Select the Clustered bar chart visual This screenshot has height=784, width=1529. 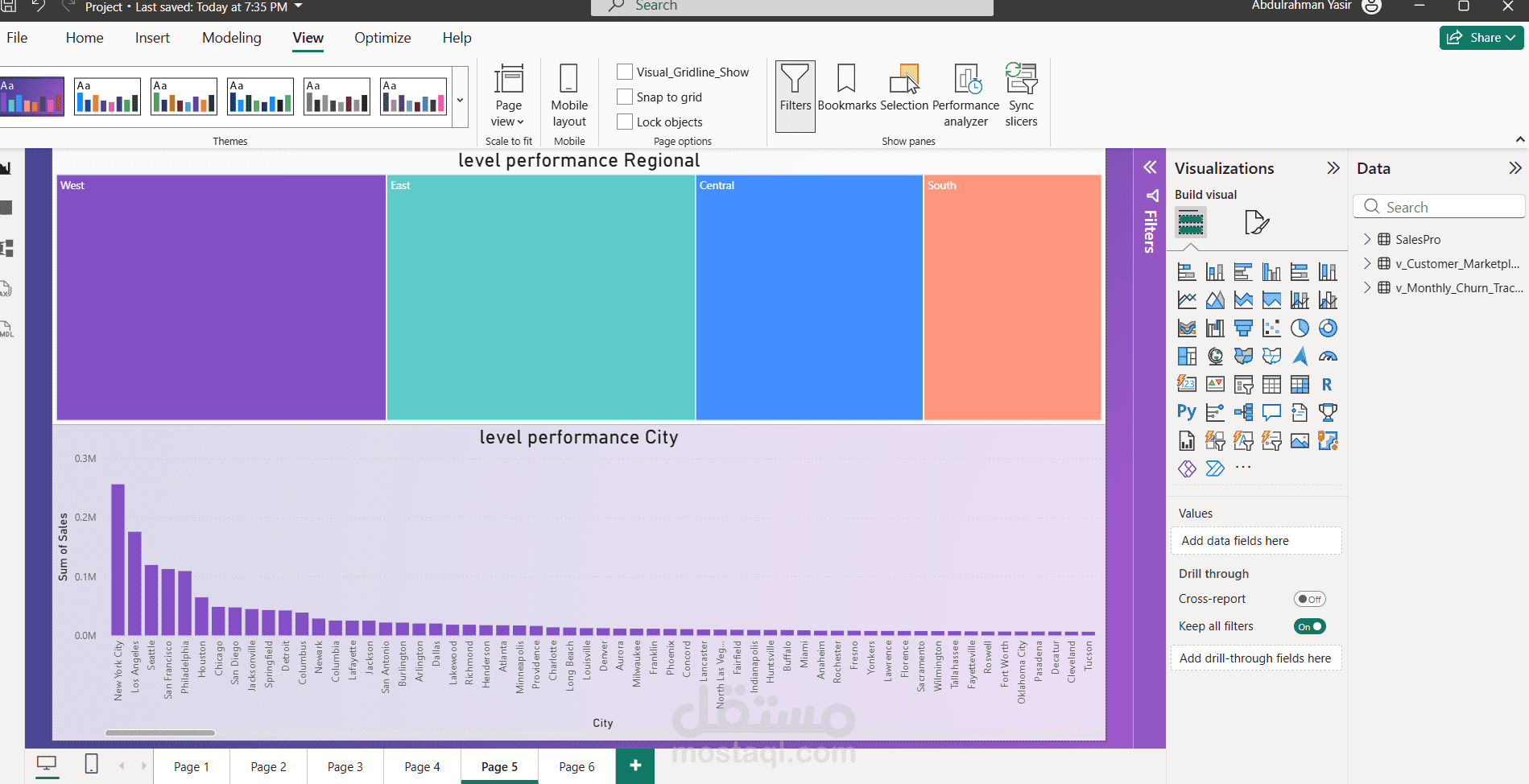coord(1243,272)
